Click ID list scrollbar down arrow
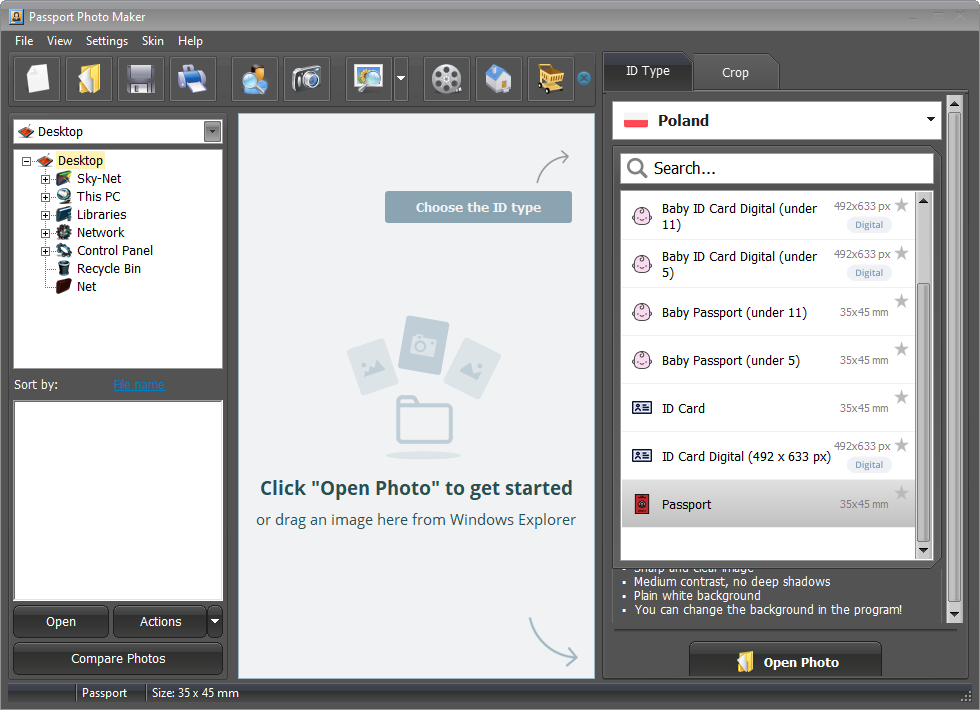This screenshot has height=710, width=980. click(923, 551)
